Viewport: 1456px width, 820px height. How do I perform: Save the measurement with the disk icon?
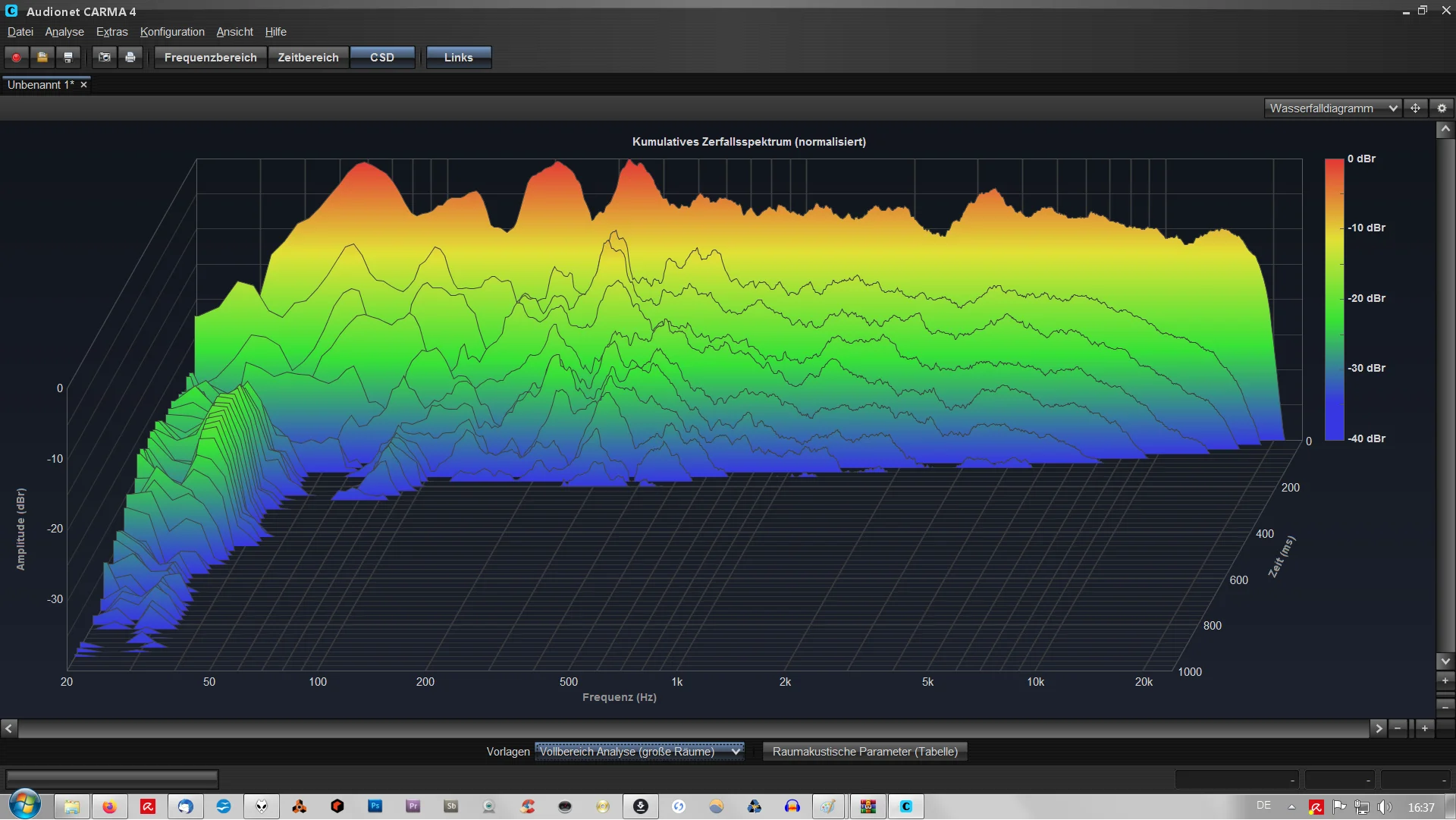(x=68, y=58)
